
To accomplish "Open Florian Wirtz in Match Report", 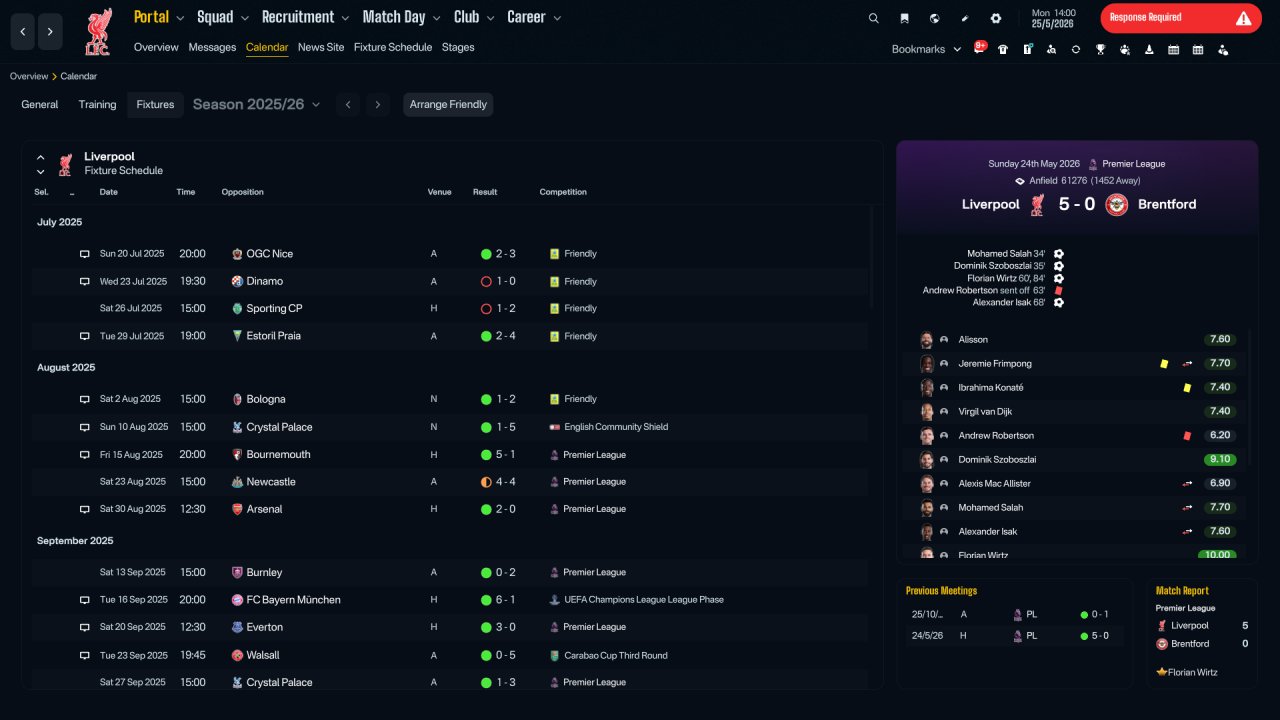I will point(1192,672).
